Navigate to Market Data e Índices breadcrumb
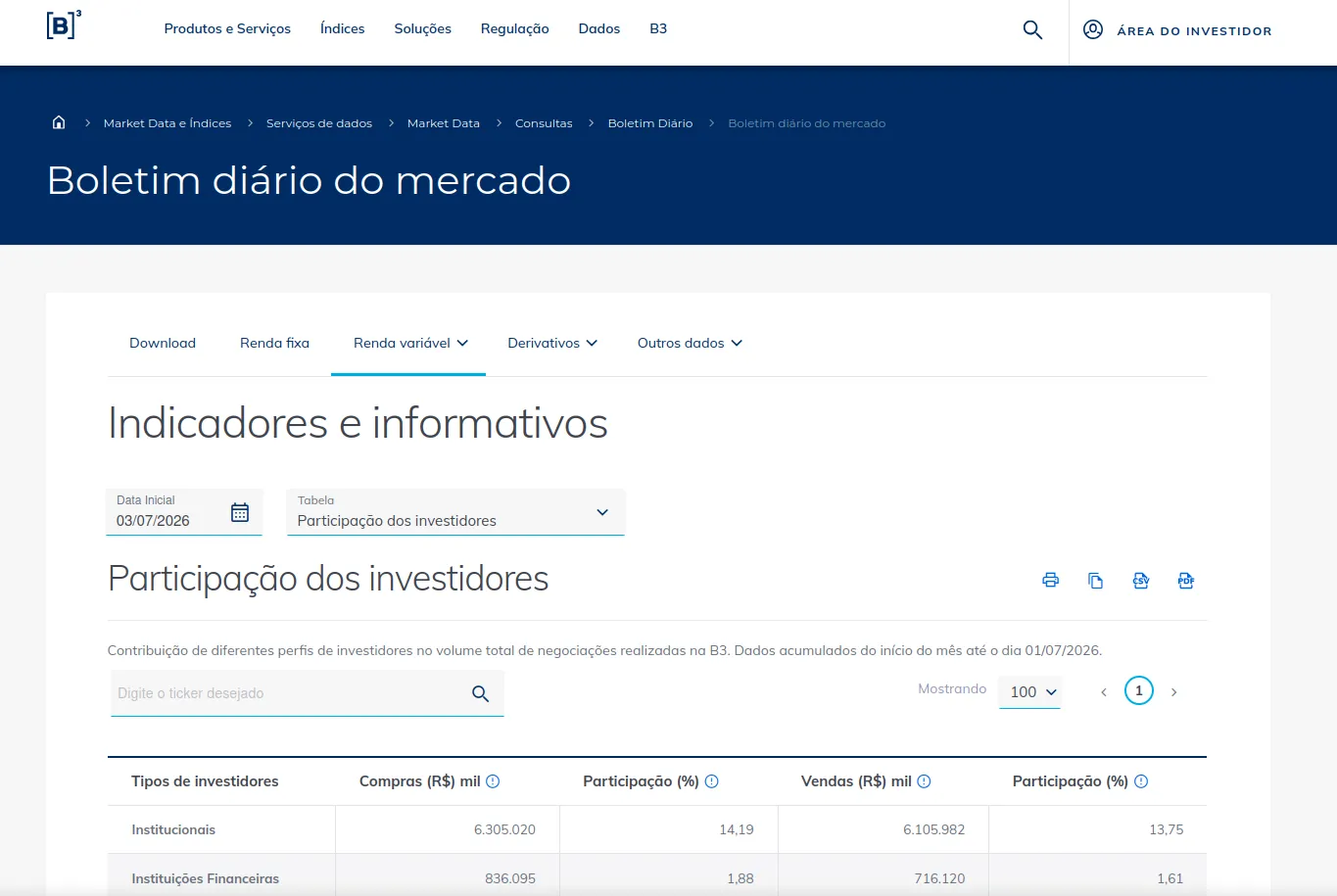 pos(167,123)
